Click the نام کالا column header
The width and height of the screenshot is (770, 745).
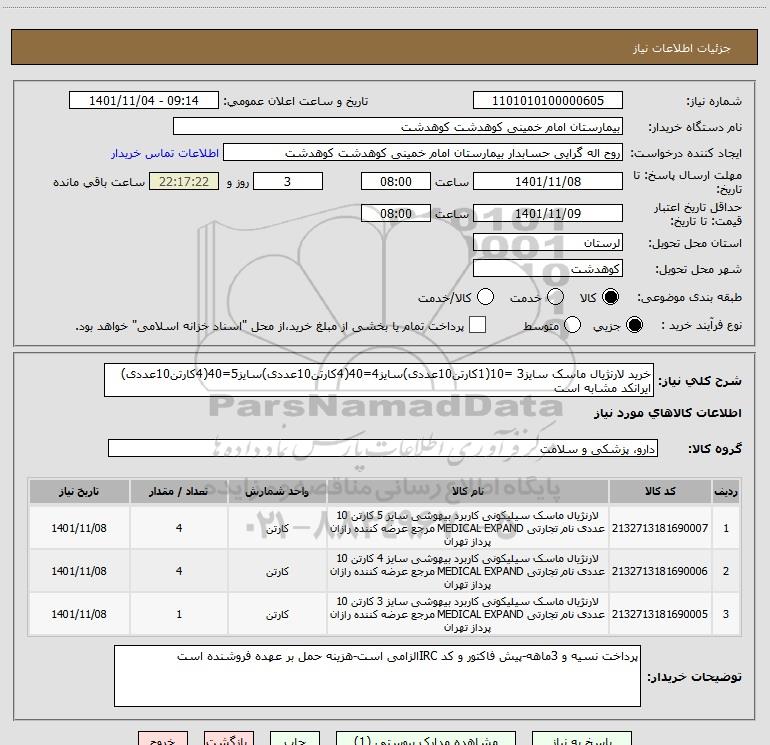tap(468, 492)
